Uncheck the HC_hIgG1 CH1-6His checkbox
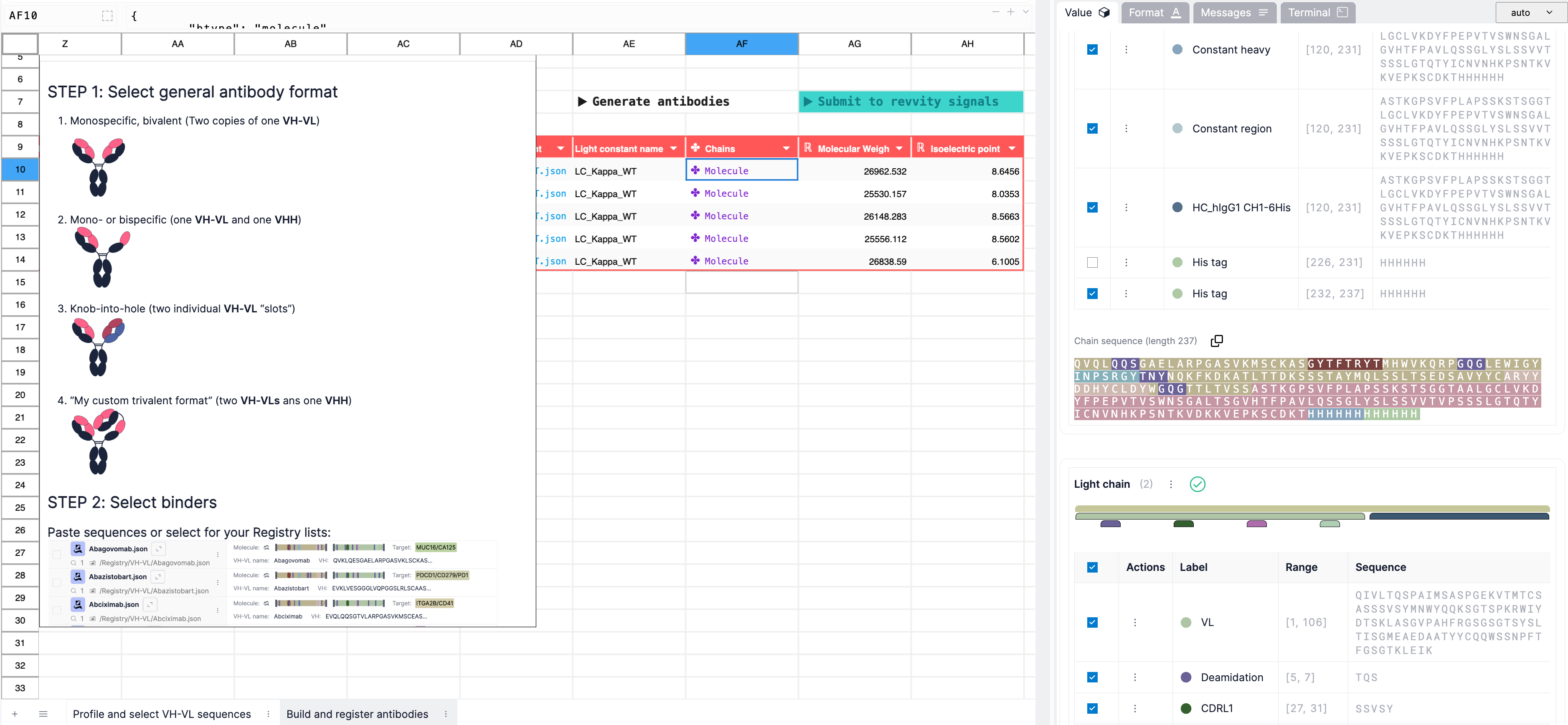This screenshot has height=725, width=1568. click(1092, 208)
